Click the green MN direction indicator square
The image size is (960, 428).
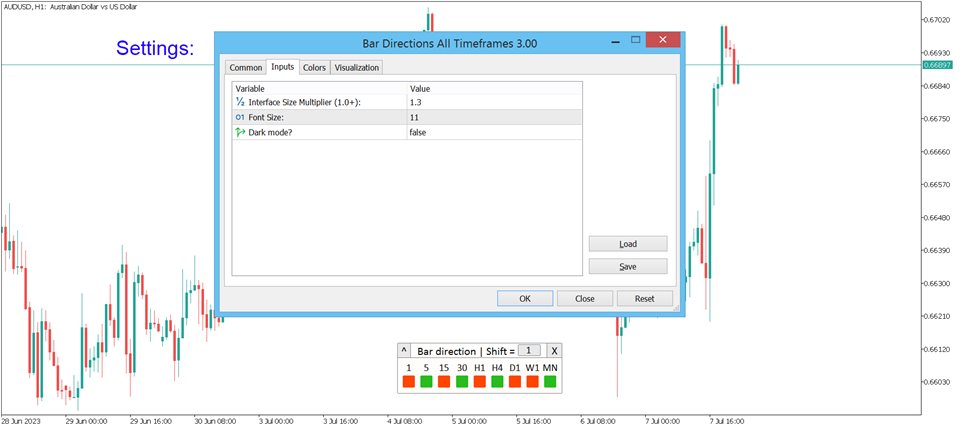tap(550, 382)
